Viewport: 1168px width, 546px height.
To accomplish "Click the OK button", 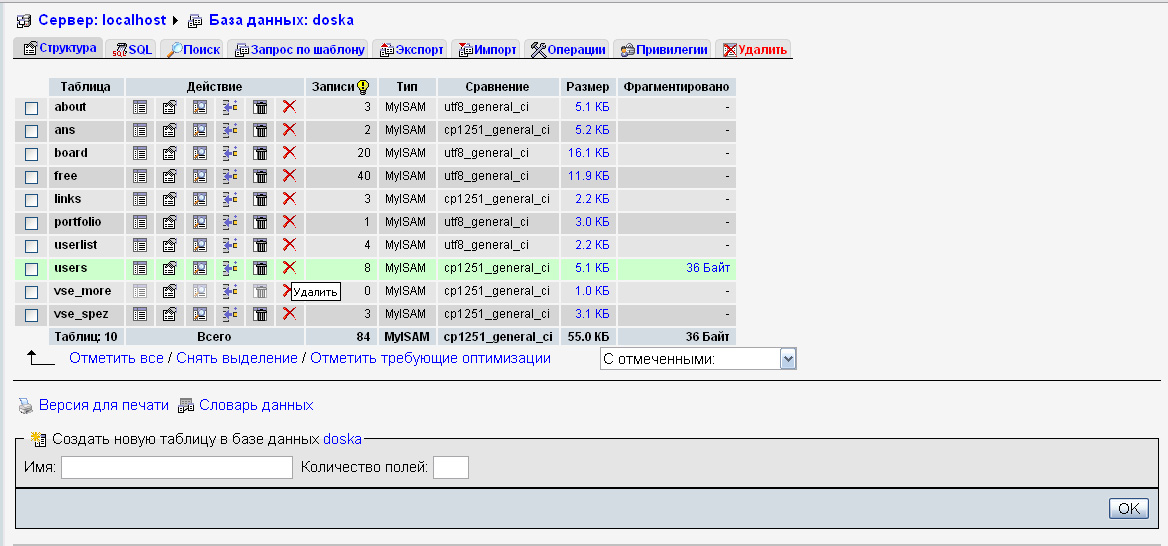I will (1129, 508).
